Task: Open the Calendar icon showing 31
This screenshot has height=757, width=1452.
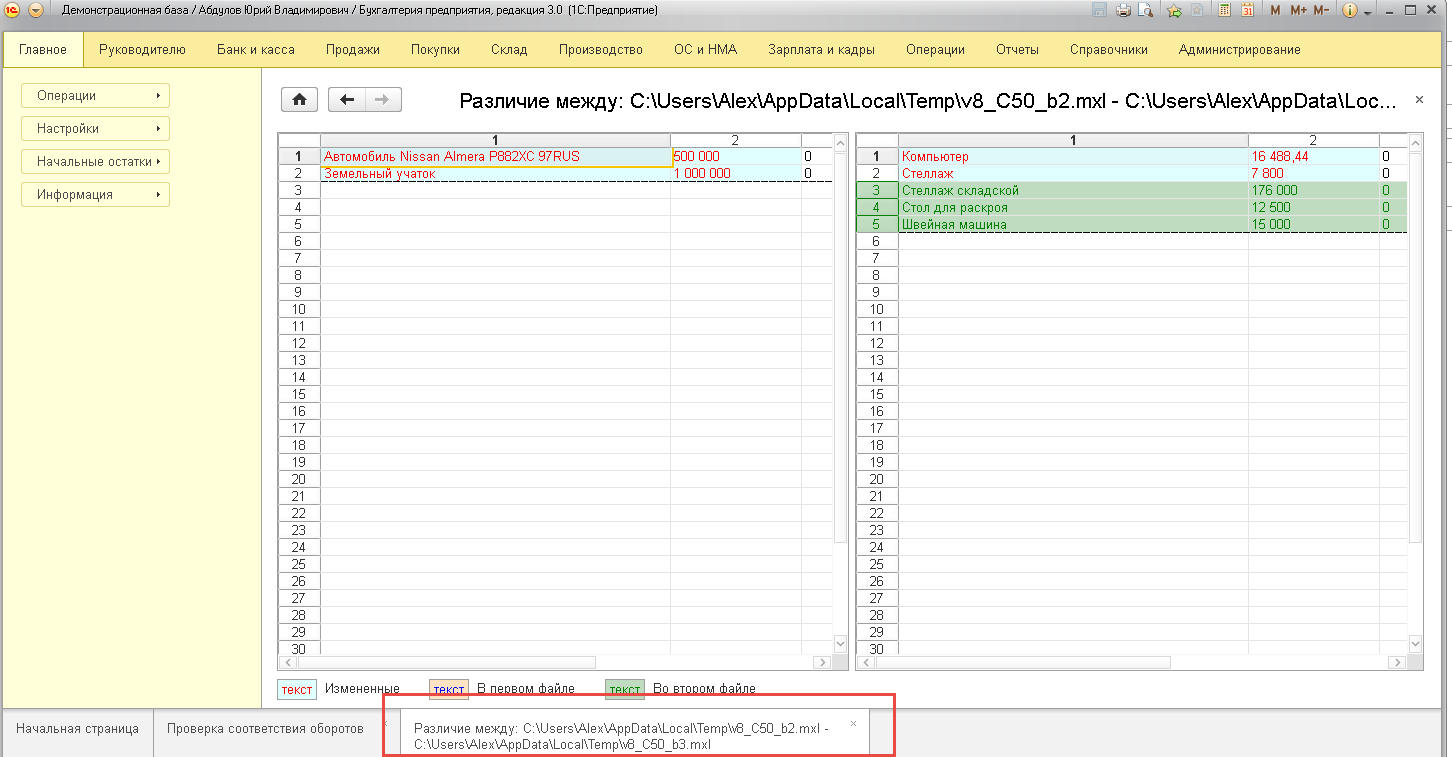Action: 1247,10
